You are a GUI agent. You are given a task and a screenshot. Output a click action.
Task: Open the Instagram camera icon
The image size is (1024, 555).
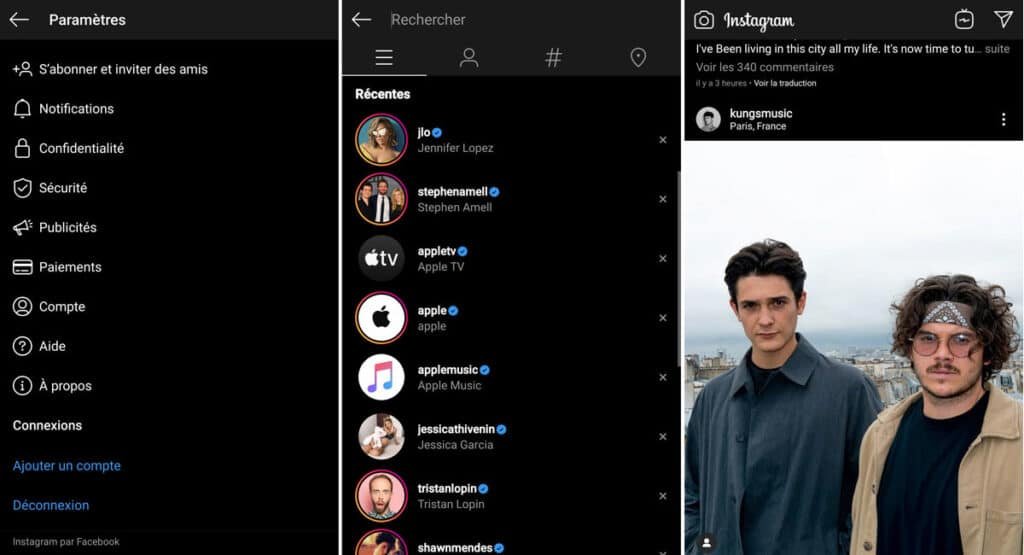[703, 20]
